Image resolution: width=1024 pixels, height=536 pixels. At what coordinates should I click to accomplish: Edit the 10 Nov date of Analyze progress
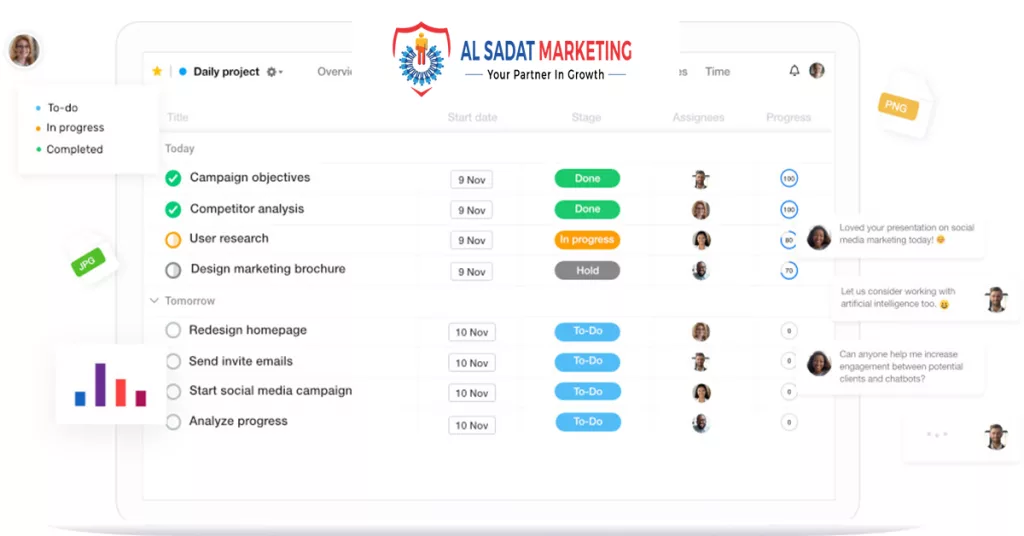tap(472, 425)
